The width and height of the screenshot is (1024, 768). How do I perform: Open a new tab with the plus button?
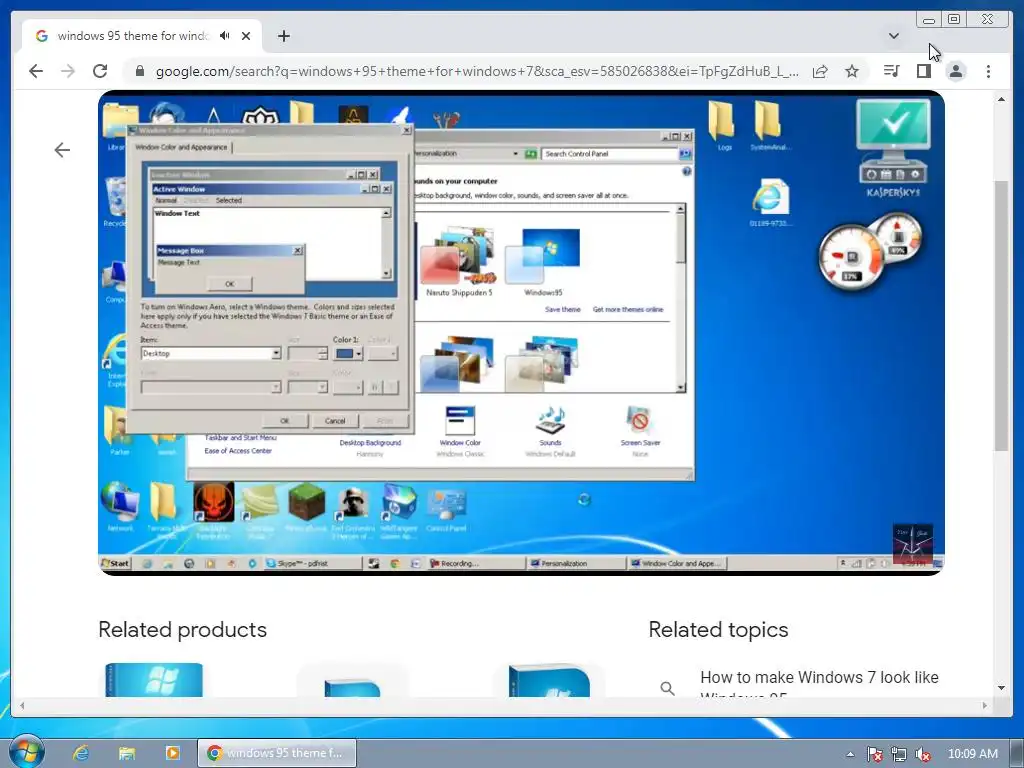(283, 36)
